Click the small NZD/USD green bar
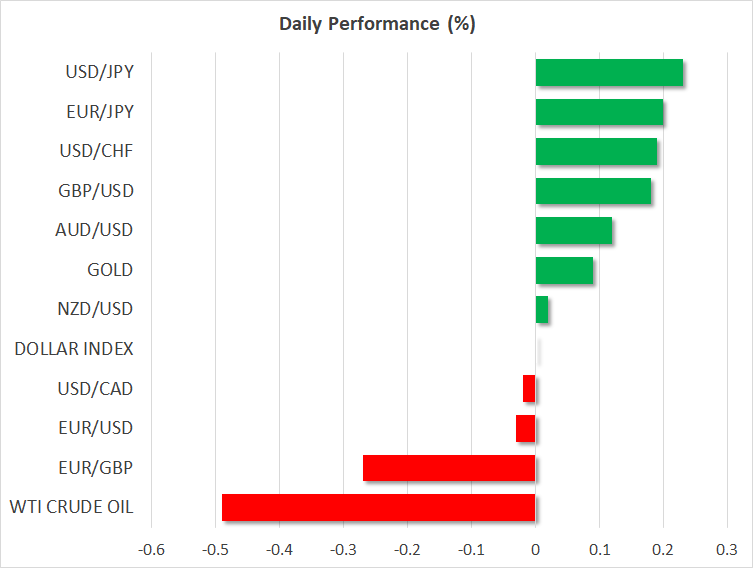 tap(542, 310)
